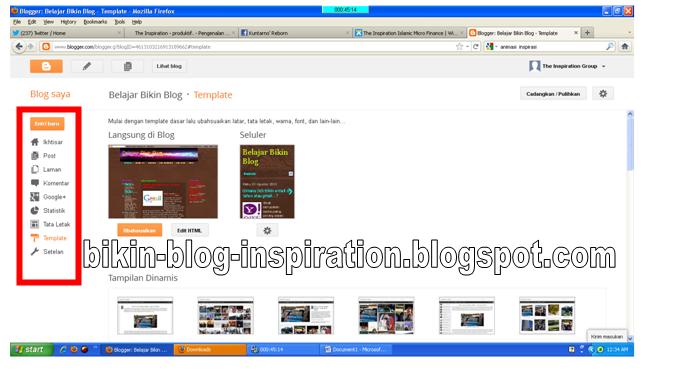This screenshot has height=388, width=683.
Task: Switch to The Inspiration Islamic Micro Finance tab
Action: click(409, 33)
